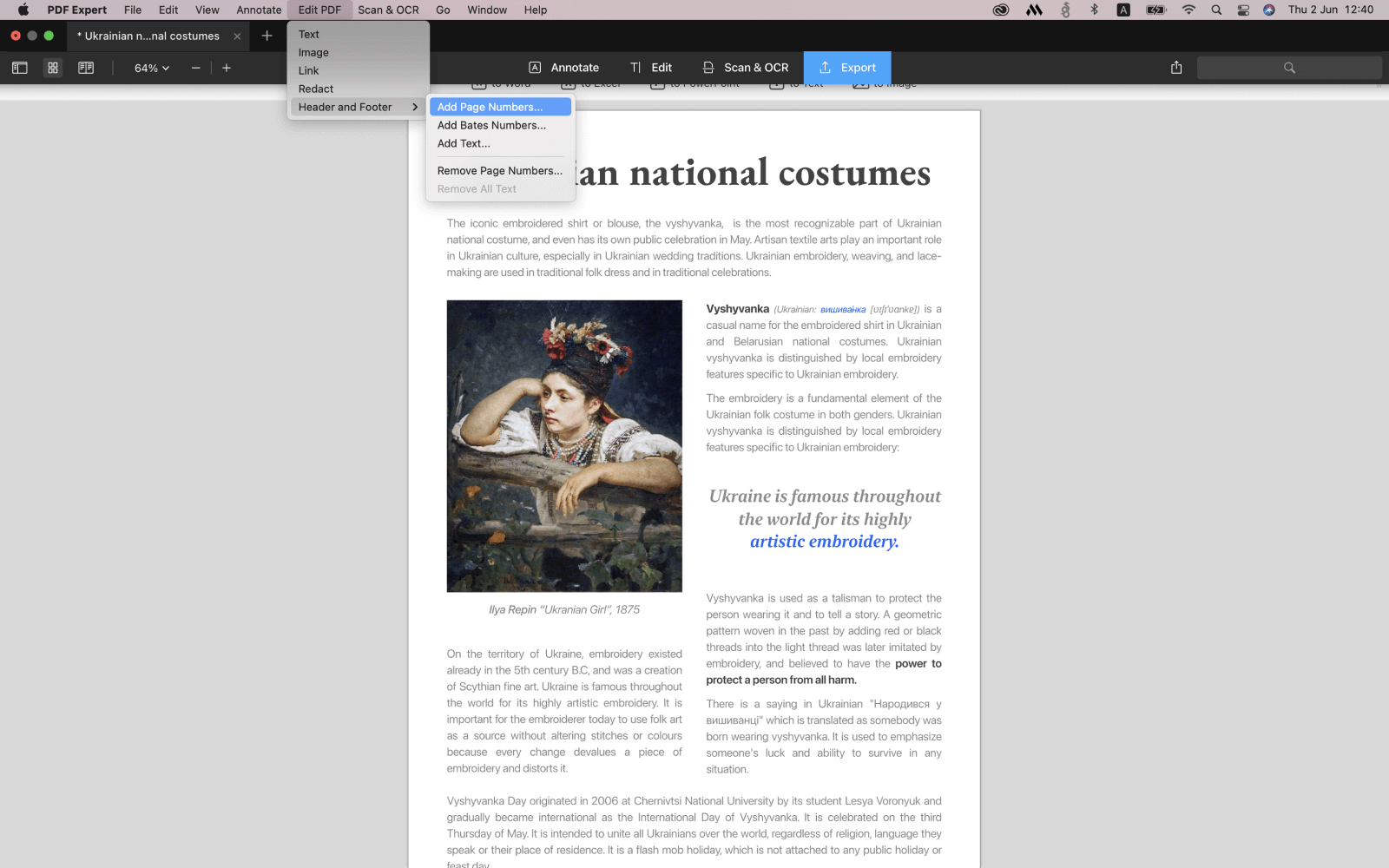Expand the 64% zoom level dropdown
1389x868 pixels.
click(152, 68)
